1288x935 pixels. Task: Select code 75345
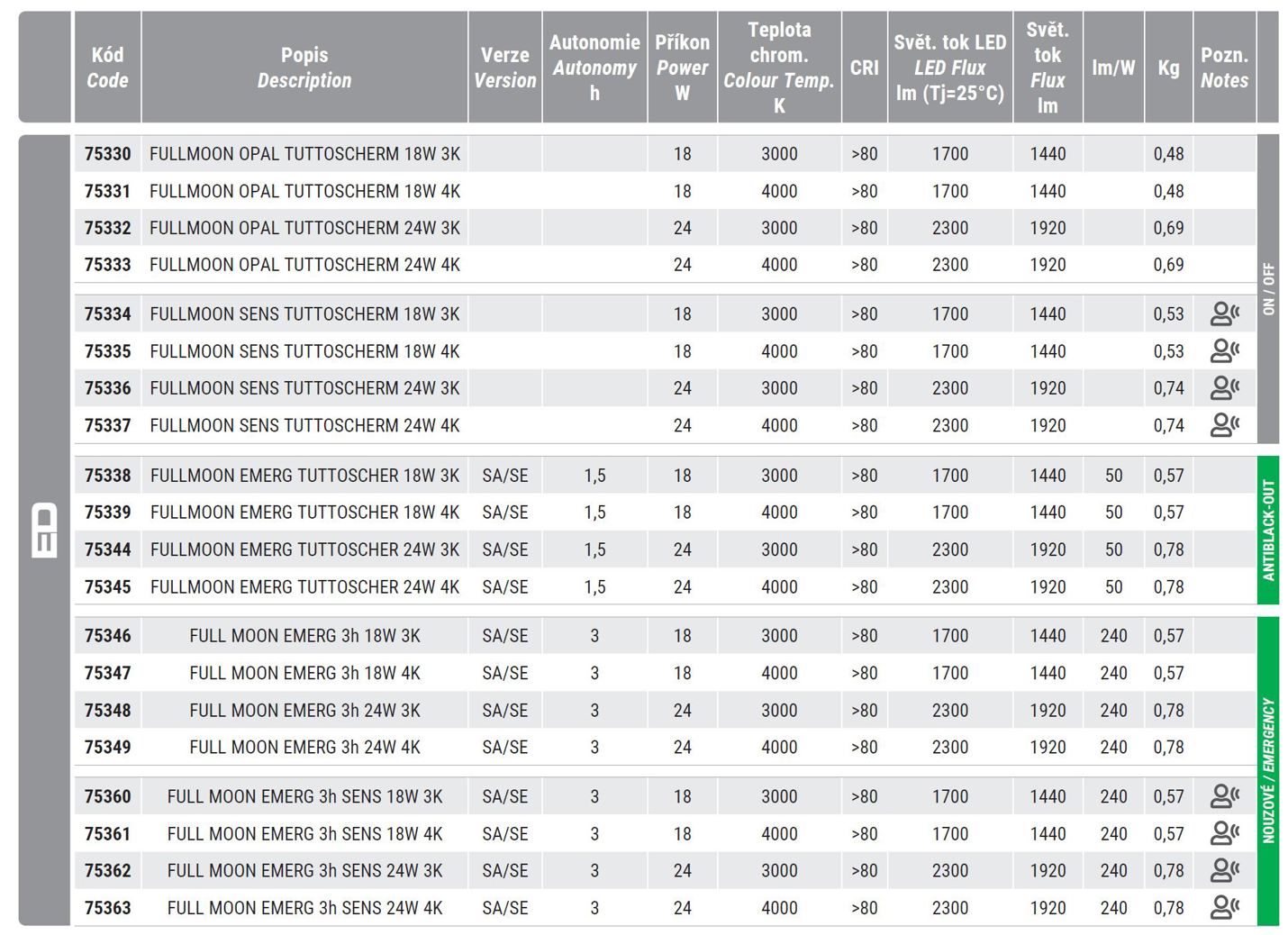point(108,586)
